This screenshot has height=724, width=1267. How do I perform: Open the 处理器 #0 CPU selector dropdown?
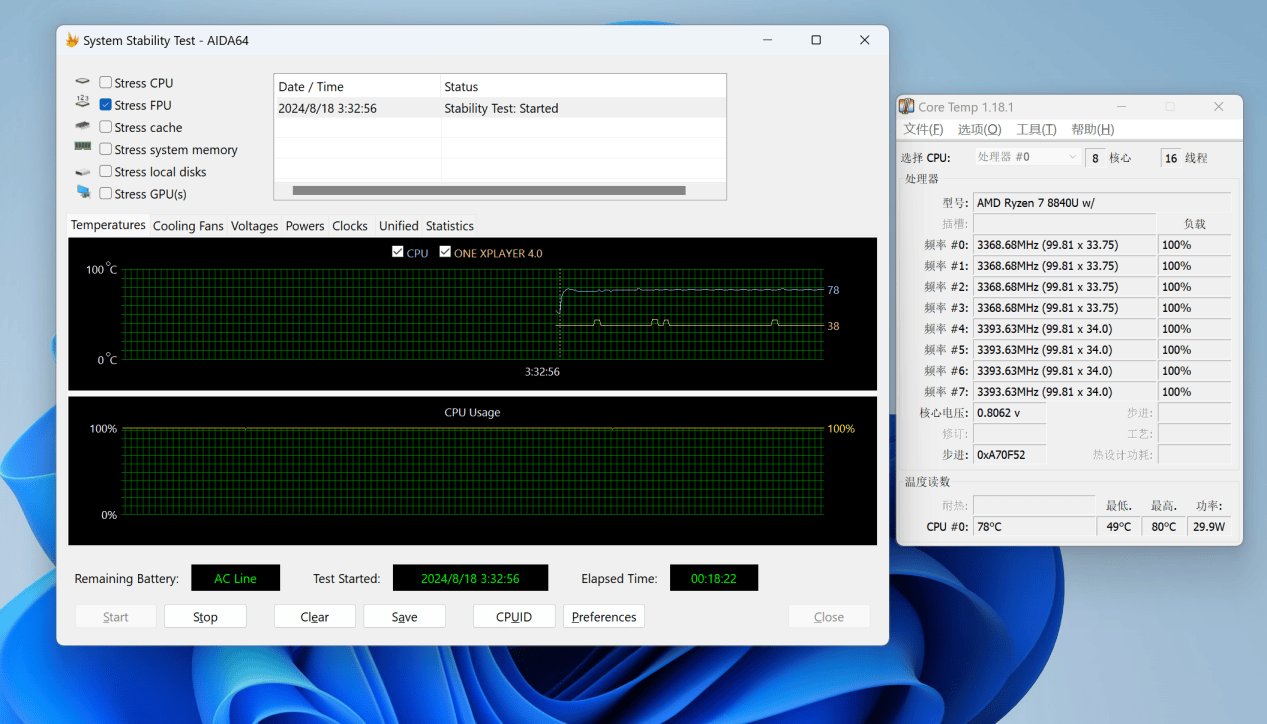[x=1028, y=157]
